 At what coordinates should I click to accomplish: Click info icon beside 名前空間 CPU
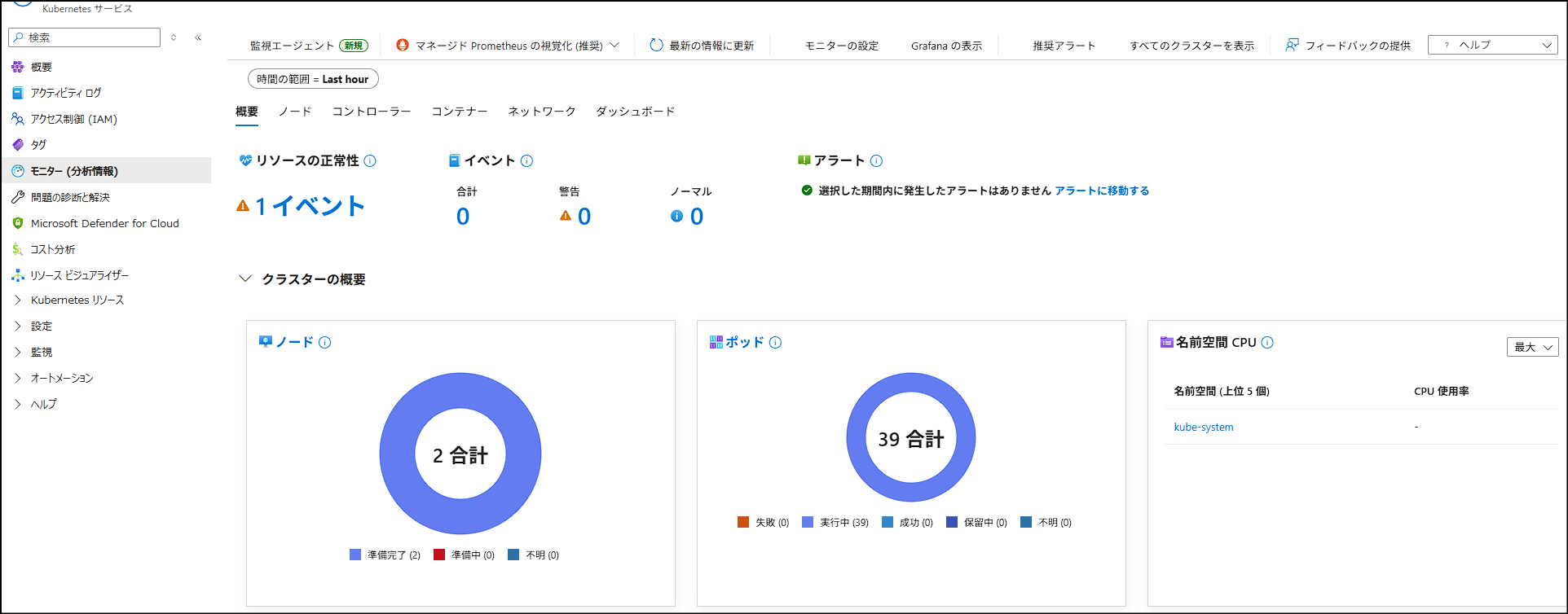click(1267, 342)
